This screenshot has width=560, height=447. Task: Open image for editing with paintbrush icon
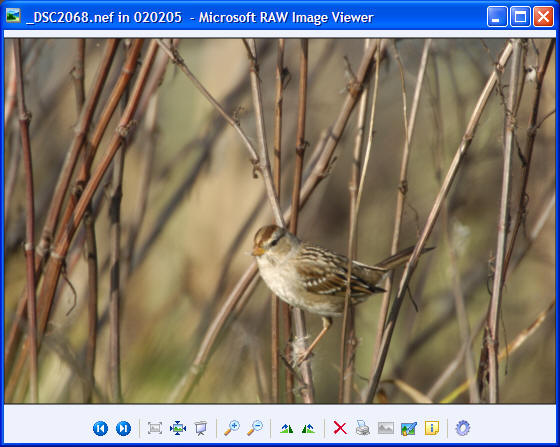coord(409,428)
